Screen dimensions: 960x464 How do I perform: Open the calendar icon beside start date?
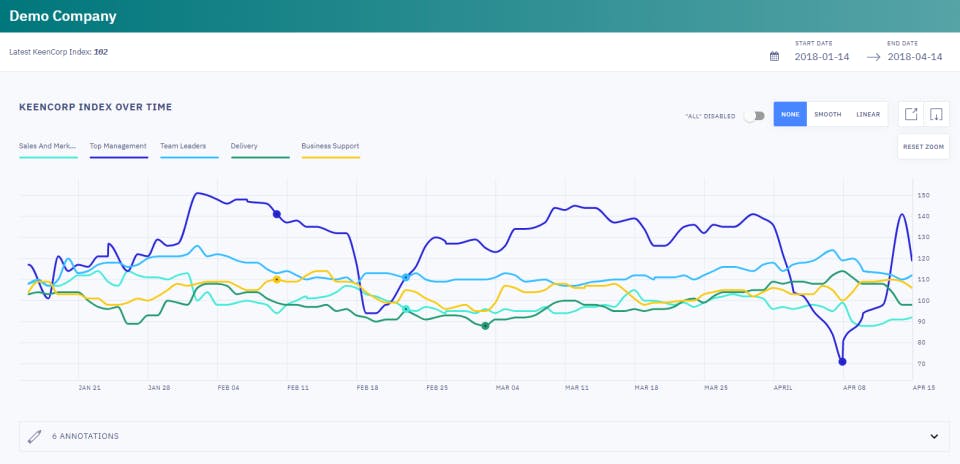(774, 56)
